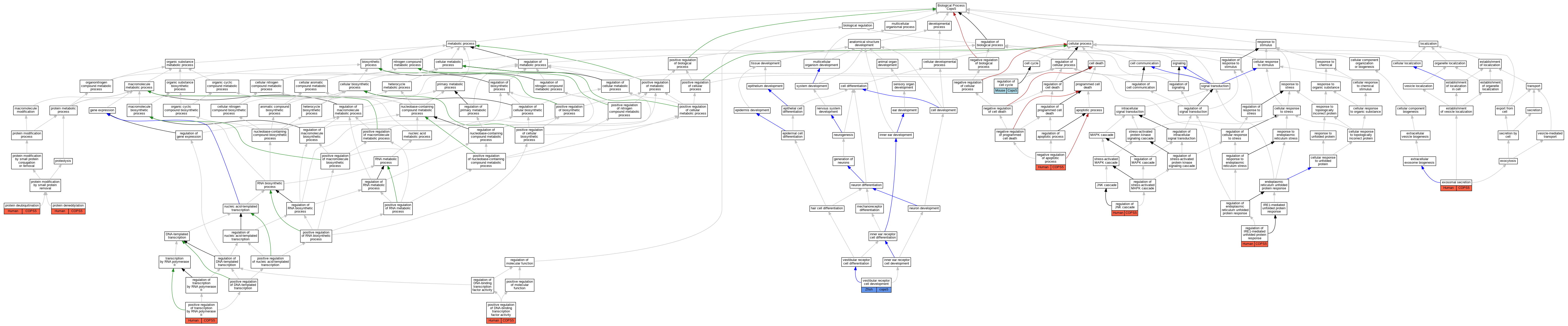Click the 'neuron development' node
This screenshot has height=326, width=1568.
point(923,209)
